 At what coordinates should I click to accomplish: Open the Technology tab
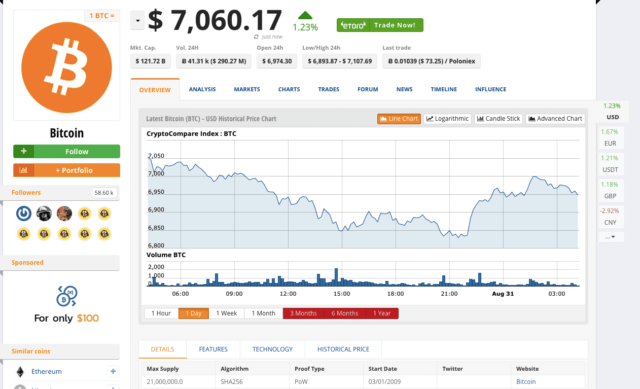coord(272,349)
